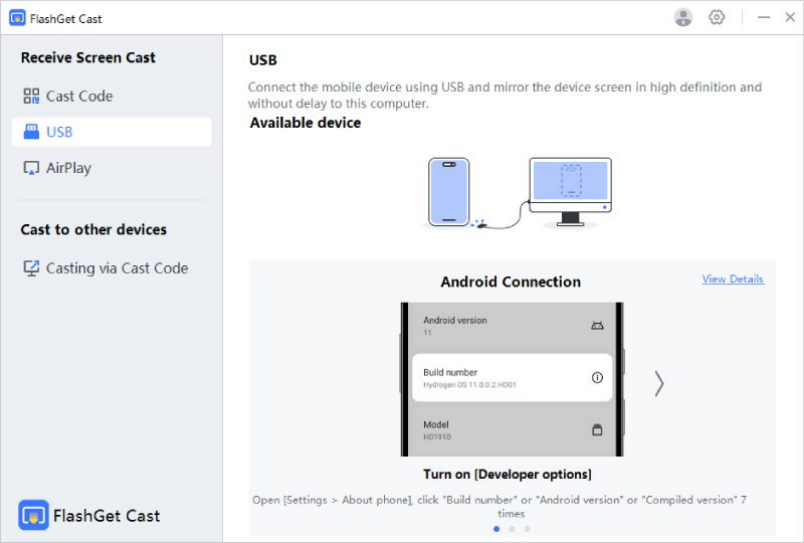Select the first carousel page dot
The width and height of the screenshot is (804, 543).
pos(497,528)
